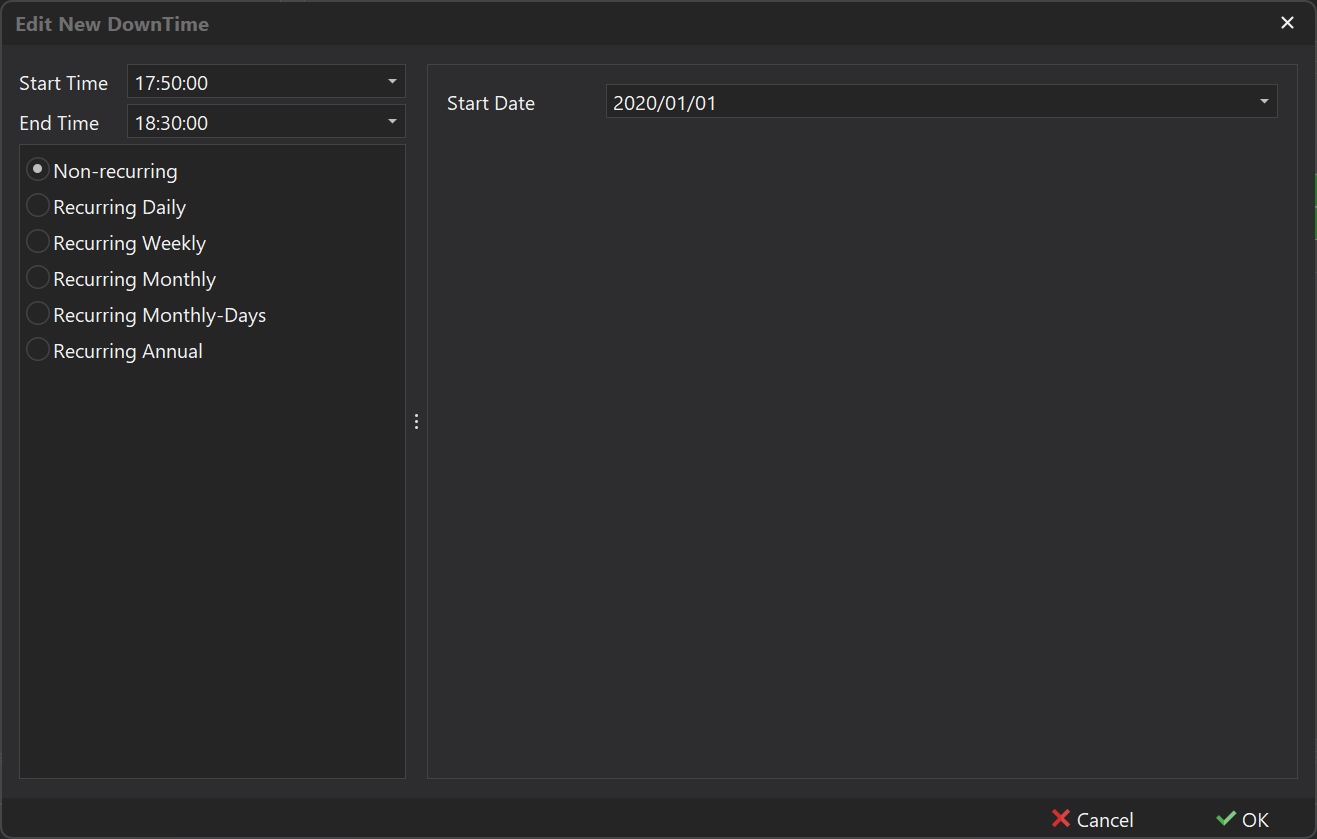
Task: Enable Recurring Daily recurrence
Action: [x=37, y=205]
